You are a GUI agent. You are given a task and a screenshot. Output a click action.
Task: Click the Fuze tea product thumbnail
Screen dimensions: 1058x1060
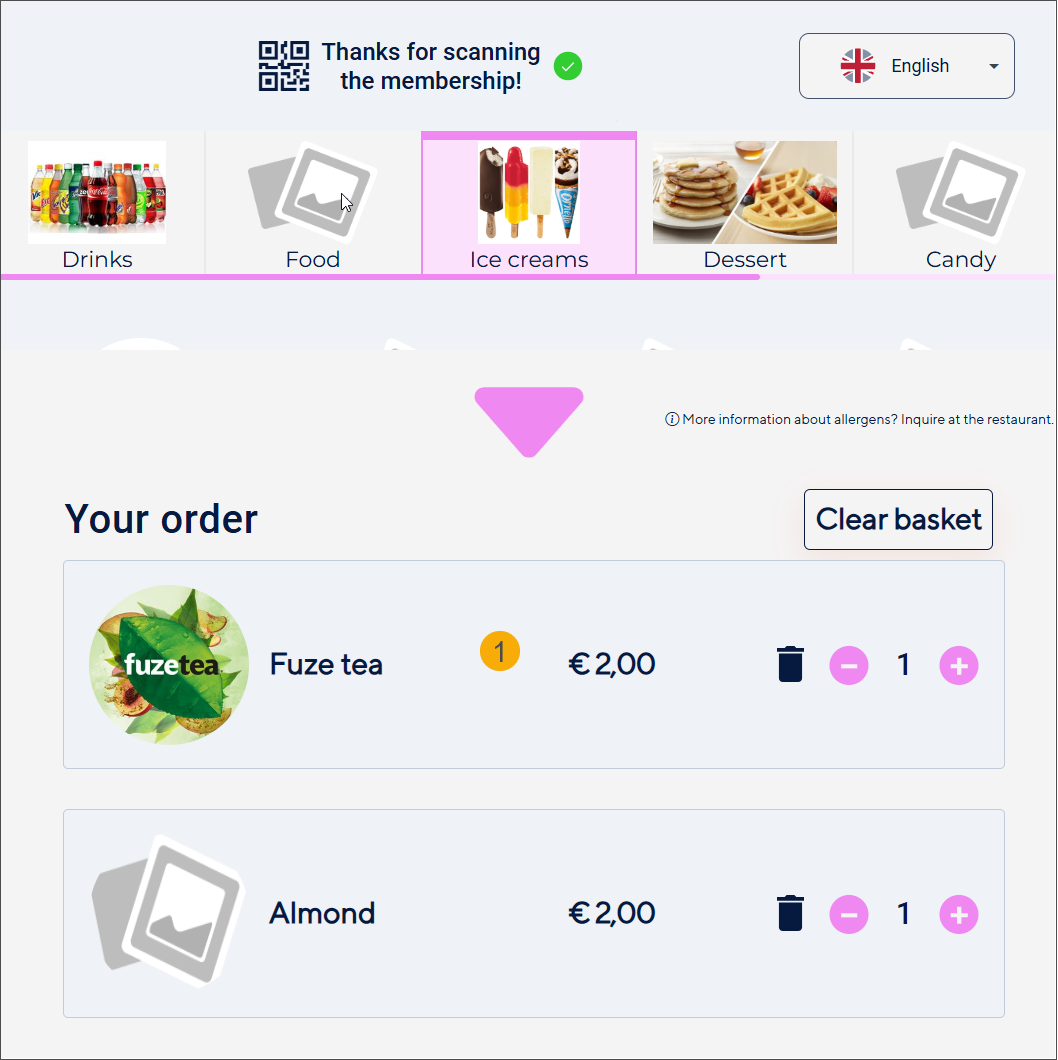click(x=168, y=664)
